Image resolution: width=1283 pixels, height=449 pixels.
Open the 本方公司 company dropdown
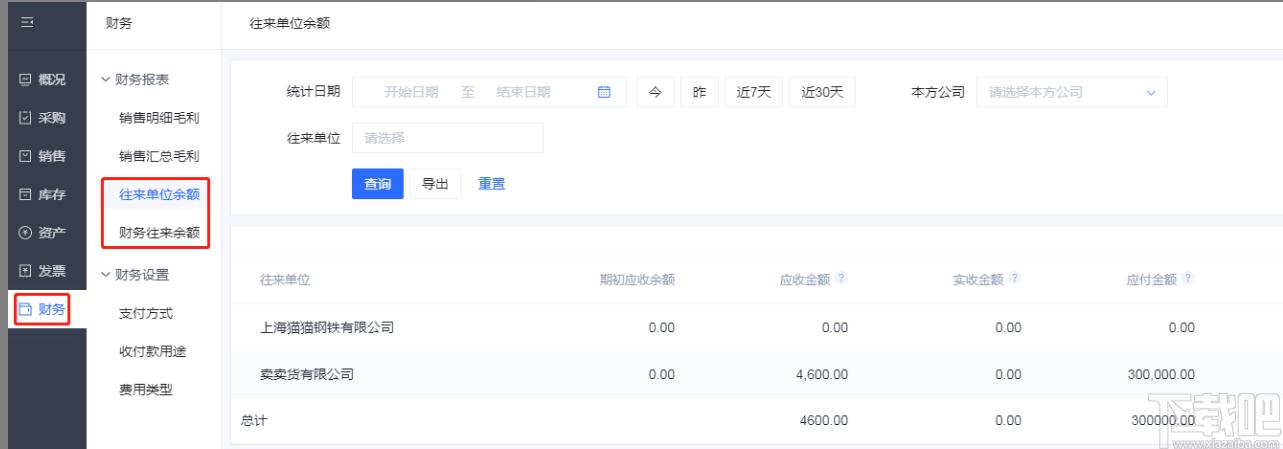[x=1071, y=92]
